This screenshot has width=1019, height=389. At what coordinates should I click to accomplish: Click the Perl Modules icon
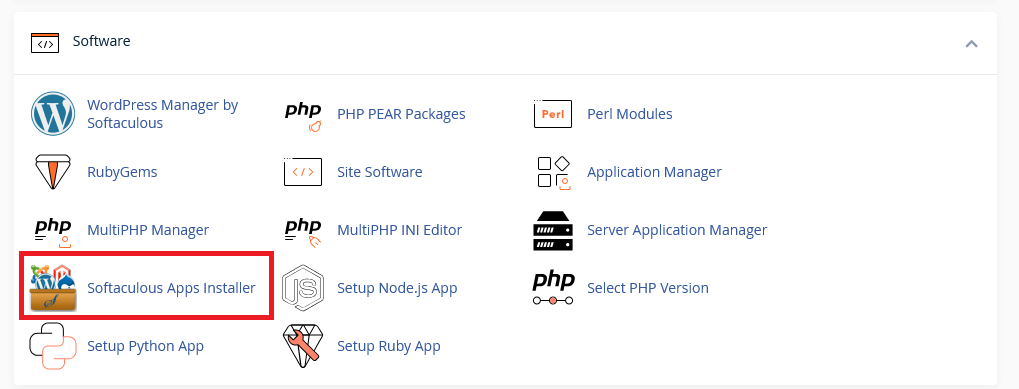pyautogui.click(x=552, y=114)
